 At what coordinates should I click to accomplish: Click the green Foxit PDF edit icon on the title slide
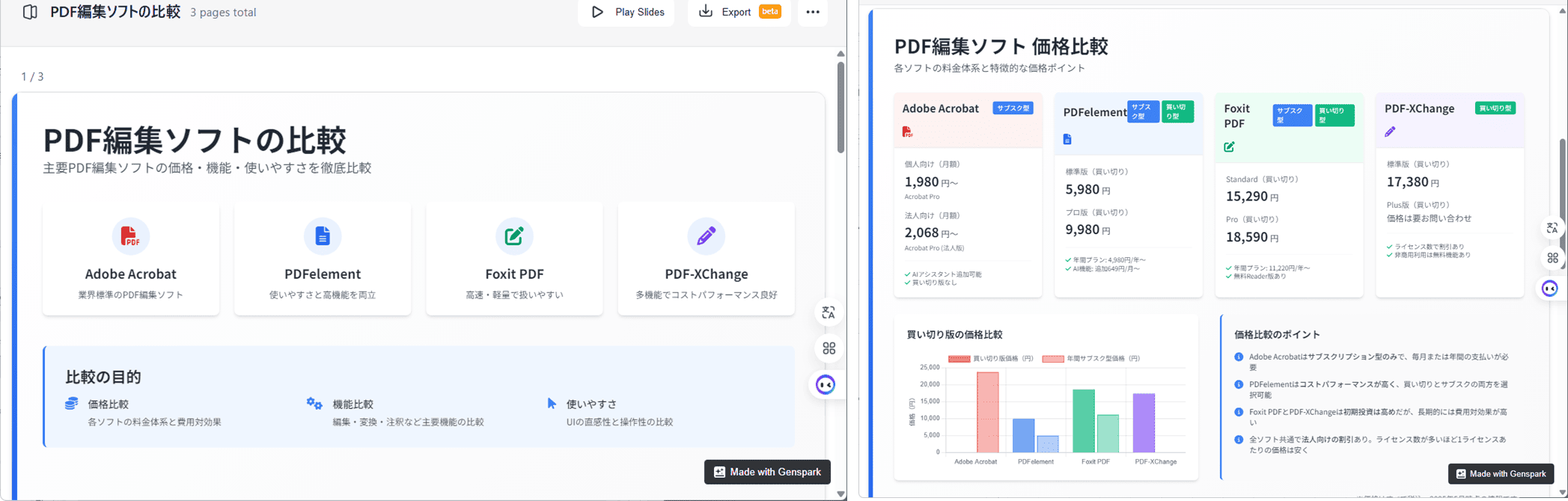[x=514, y=236]
